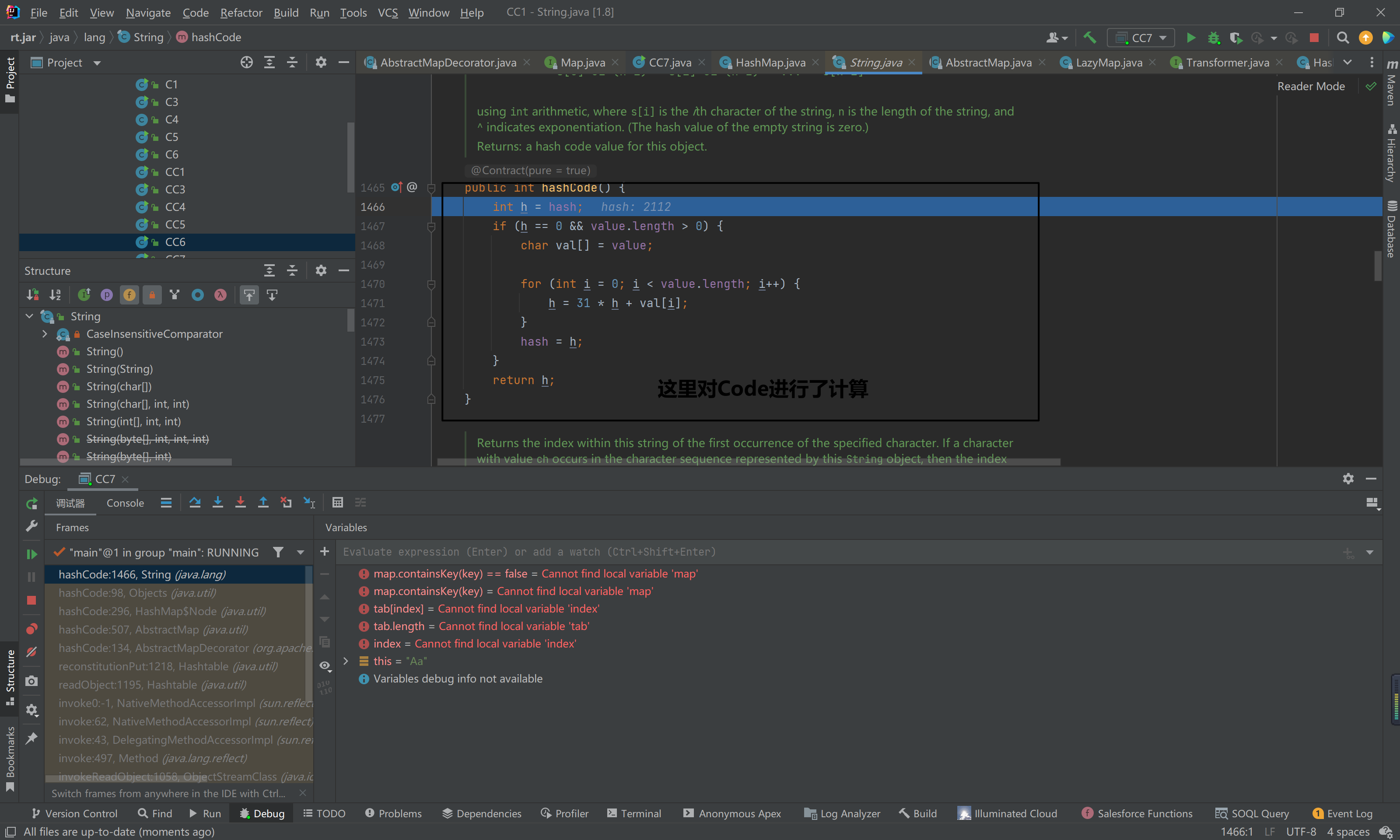Screen dimensions: 1400x840
Task: Toggle Show Fields filter in Structure
Action: coord(129,295)
